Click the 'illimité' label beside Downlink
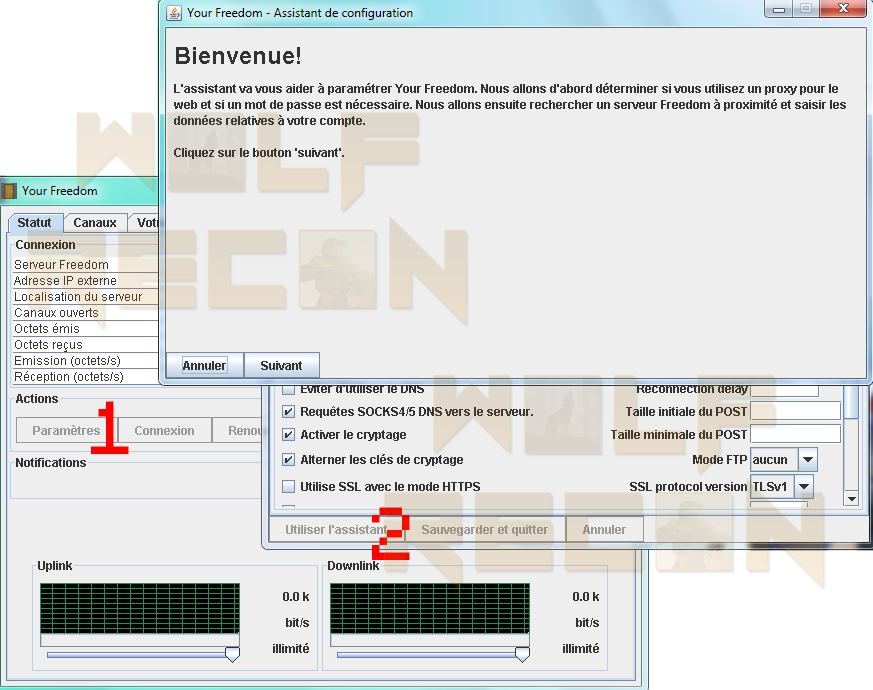This screenshot has width=873, height=690. click(x=581, y=649)
